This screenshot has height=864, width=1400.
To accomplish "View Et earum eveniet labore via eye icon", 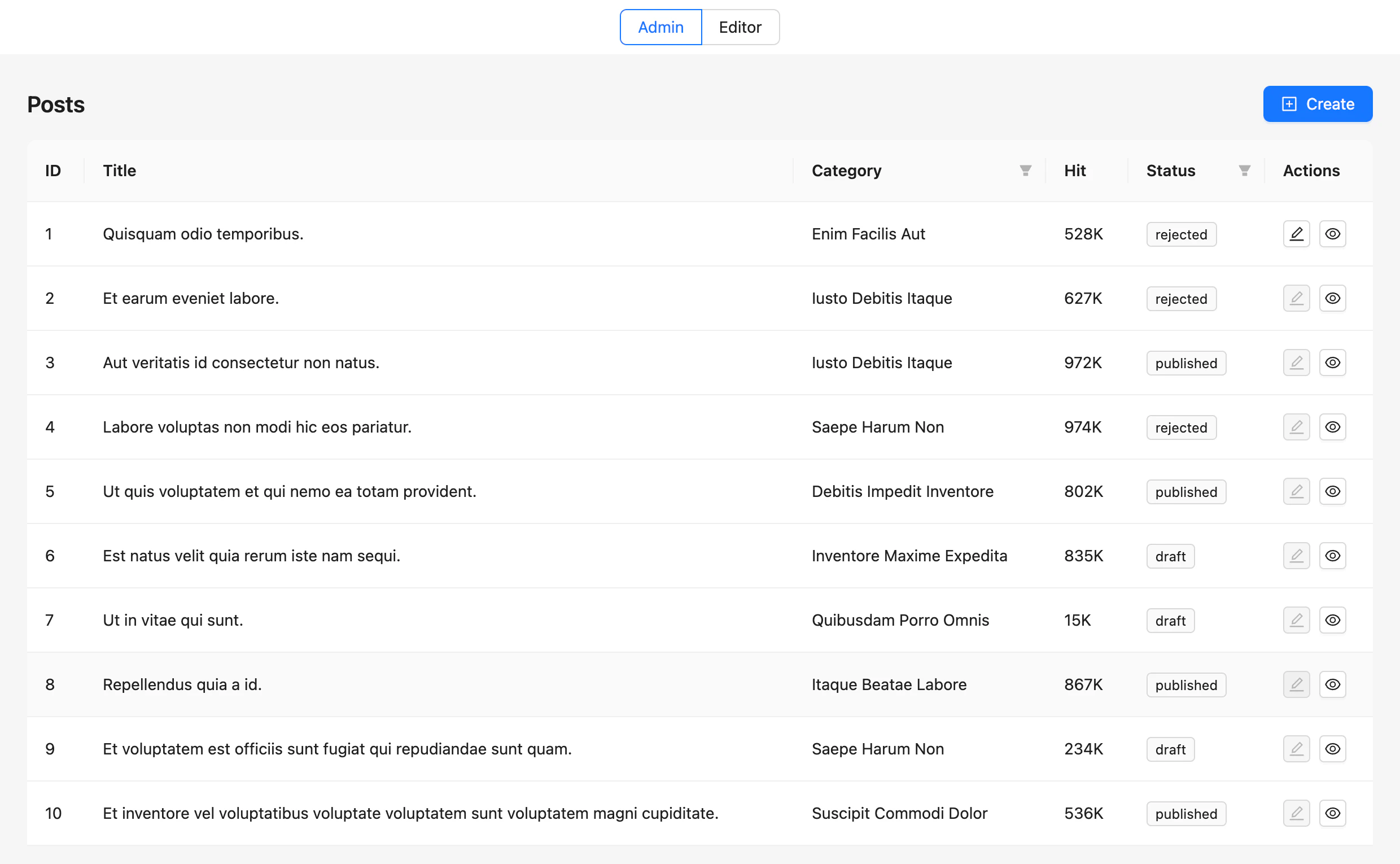I will point(1333,298).
